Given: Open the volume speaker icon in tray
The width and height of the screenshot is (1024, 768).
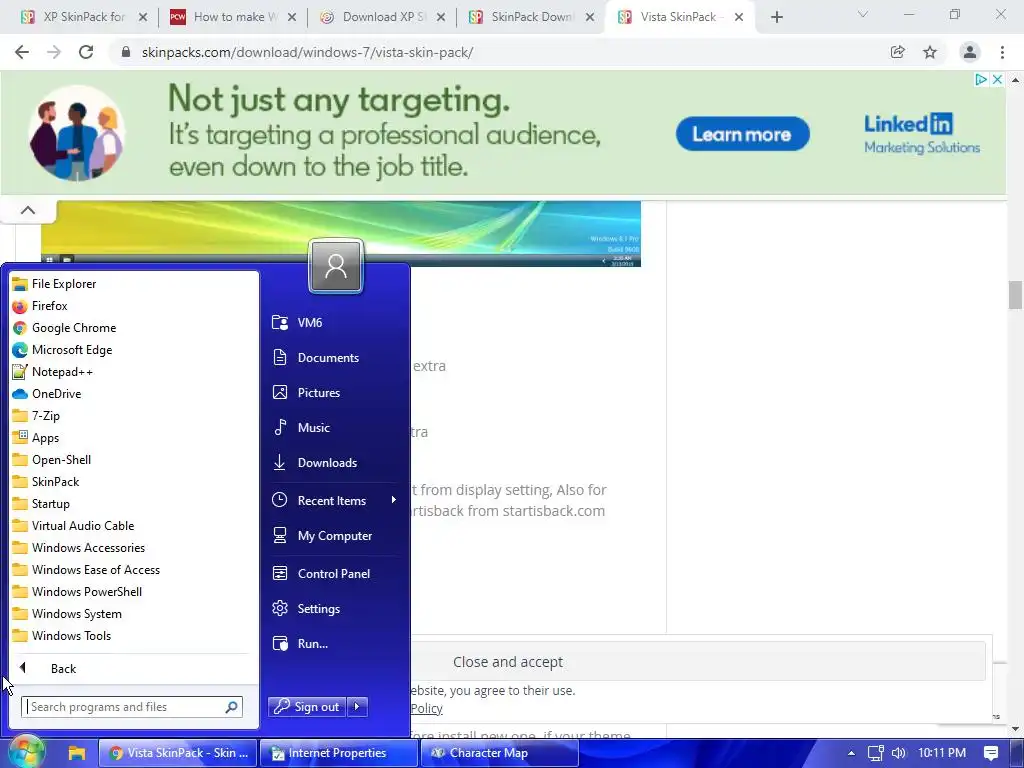Looking at the screenshot, I should coord(899,753).
